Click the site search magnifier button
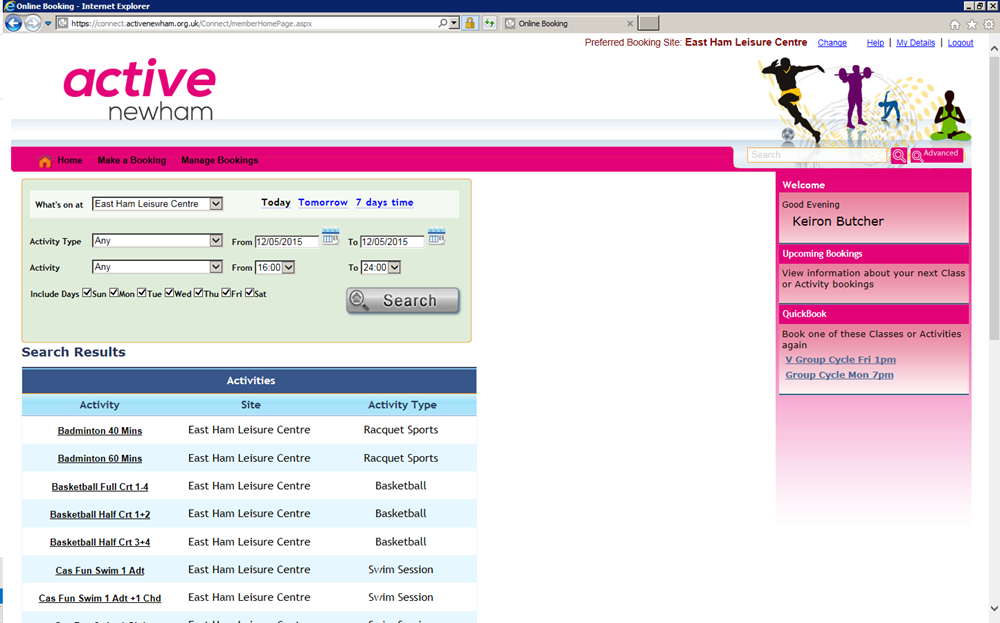The image size is (1000, 623). coord(899,155)
